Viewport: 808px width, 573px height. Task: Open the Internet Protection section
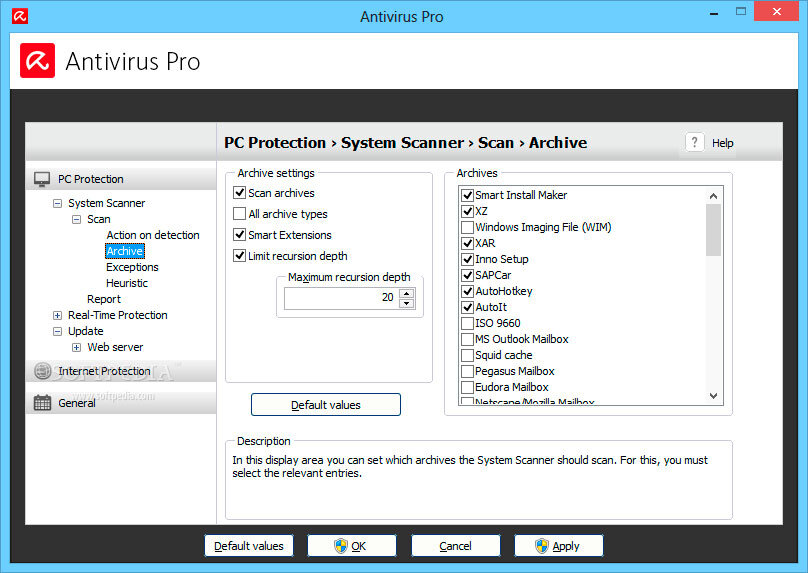click(x=121, y=371)
